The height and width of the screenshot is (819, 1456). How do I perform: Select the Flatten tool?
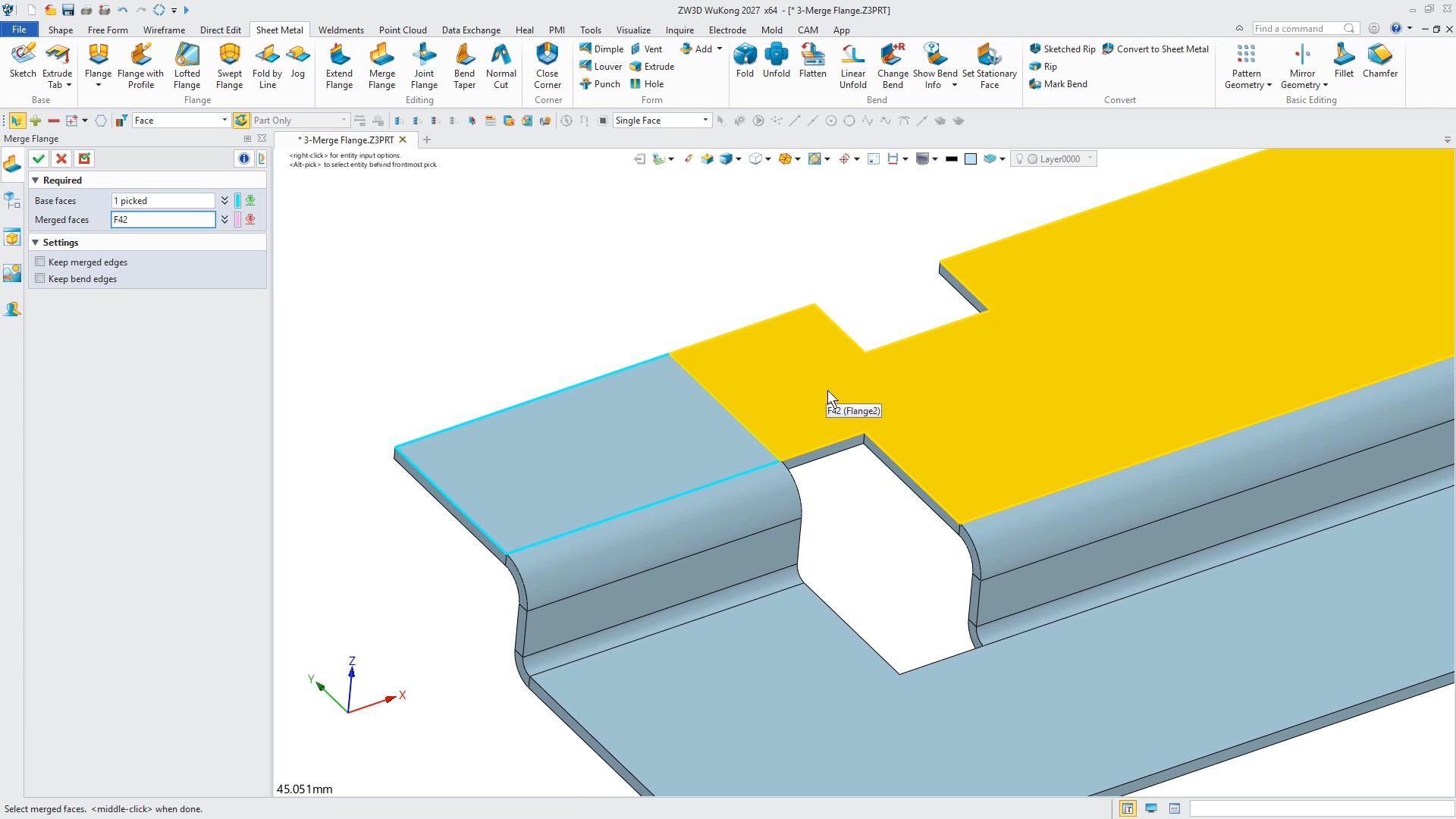[812, 61]
